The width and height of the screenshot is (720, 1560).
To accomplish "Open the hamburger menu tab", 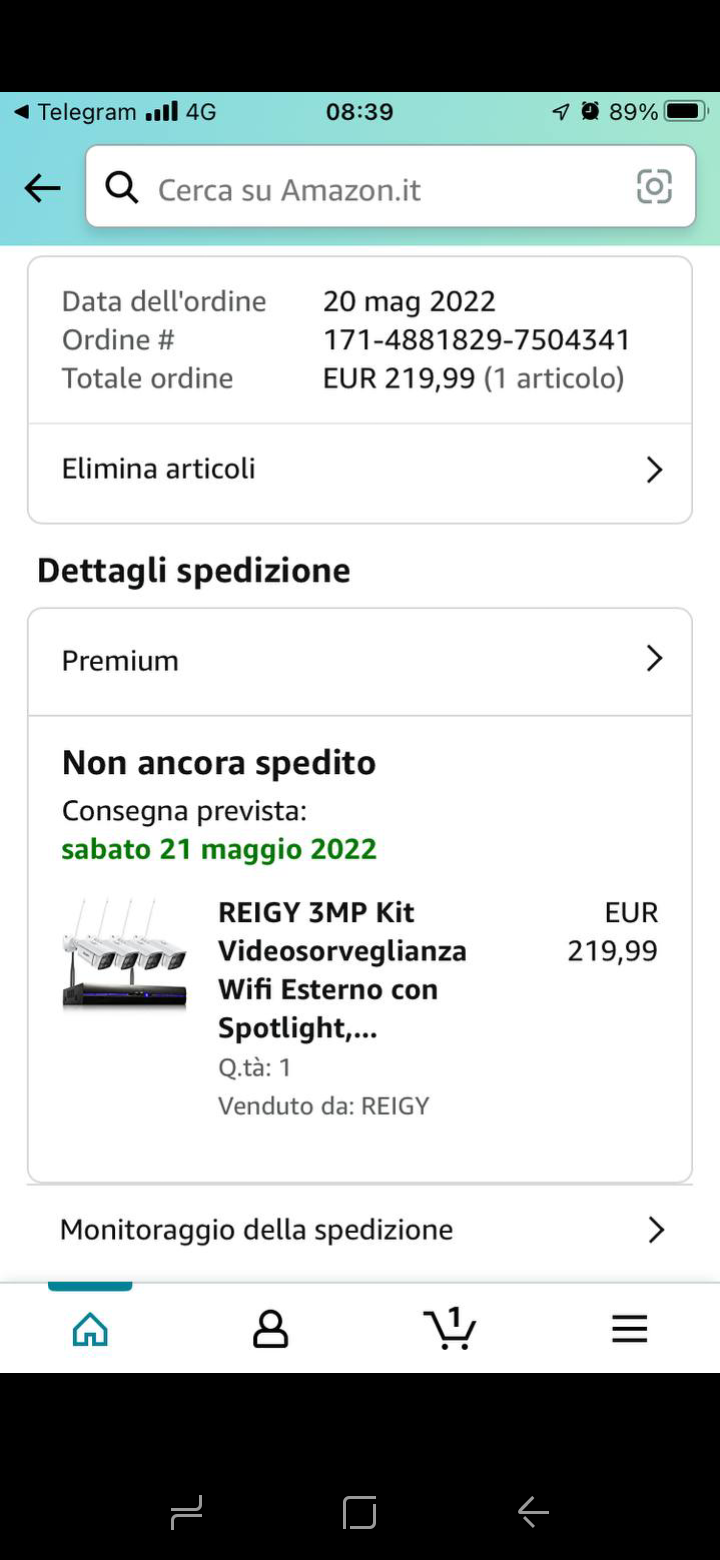I will click(630, 1329).
